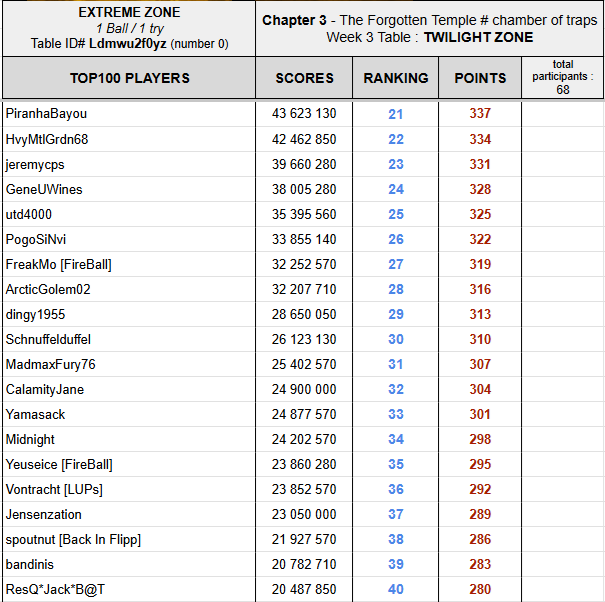Click ranking number 40
This screenshot has height=602, width=605.
[x=395, y=589]
